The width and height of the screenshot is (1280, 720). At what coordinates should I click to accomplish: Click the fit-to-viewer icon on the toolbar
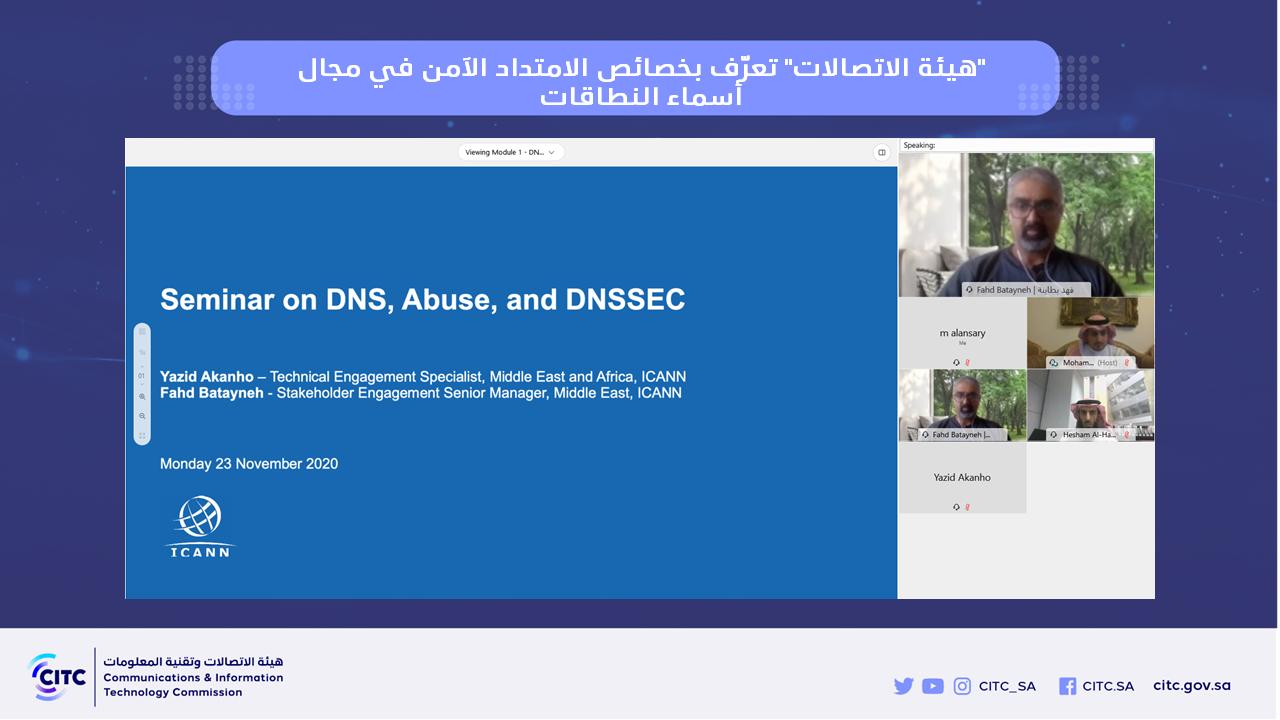(x=142, y=436)
